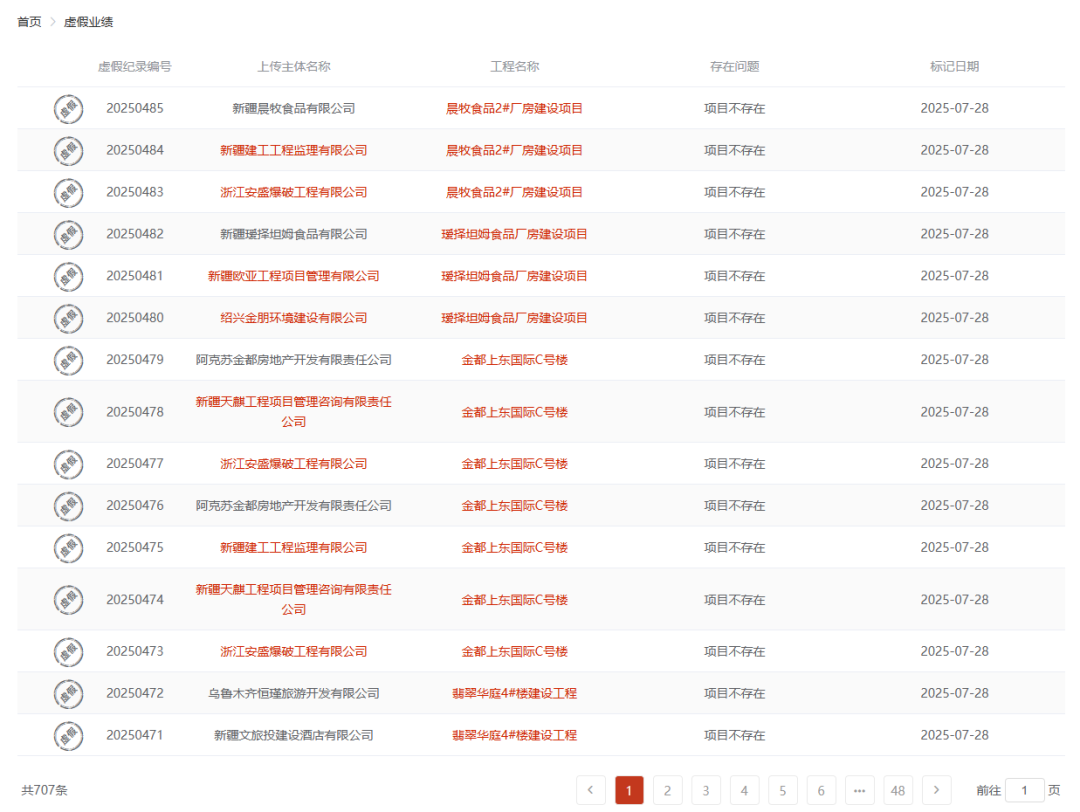Click the stamp icon for record 20250481
Image resolution: width=1080 pixels, height=812 pixels.
pos(68,276)
